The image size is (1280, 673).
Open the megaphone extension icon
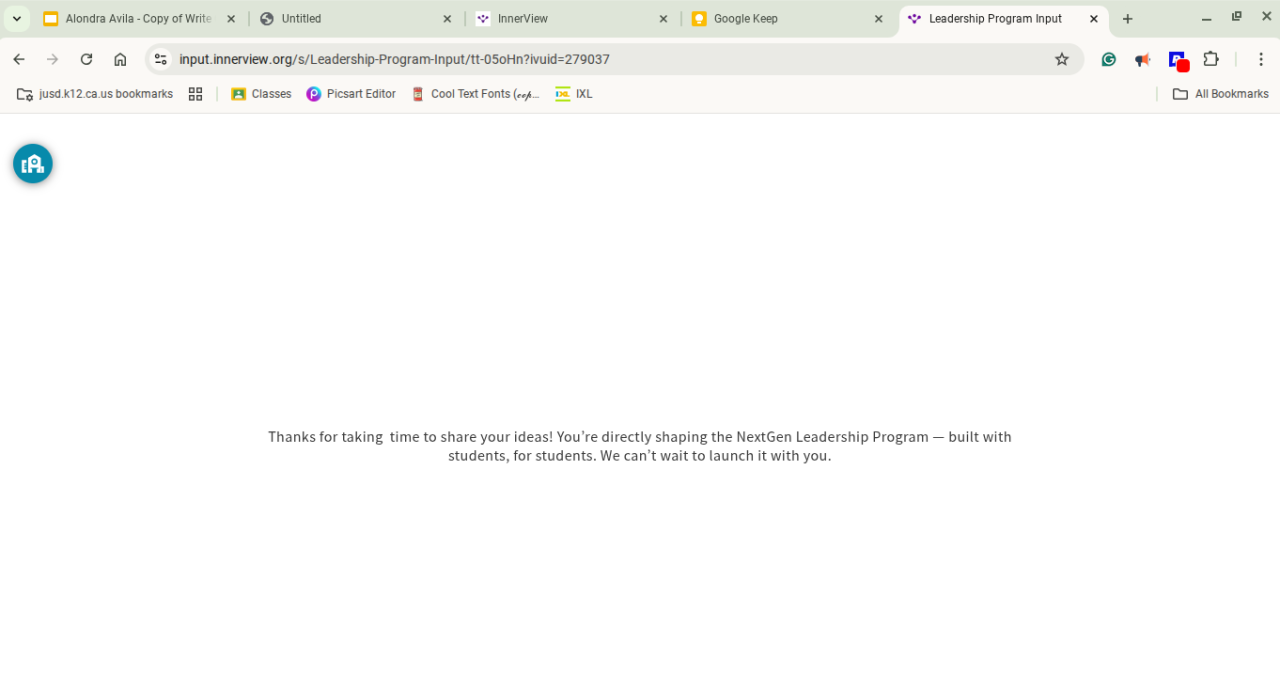pyautogui.click(x=1142, y=60)
